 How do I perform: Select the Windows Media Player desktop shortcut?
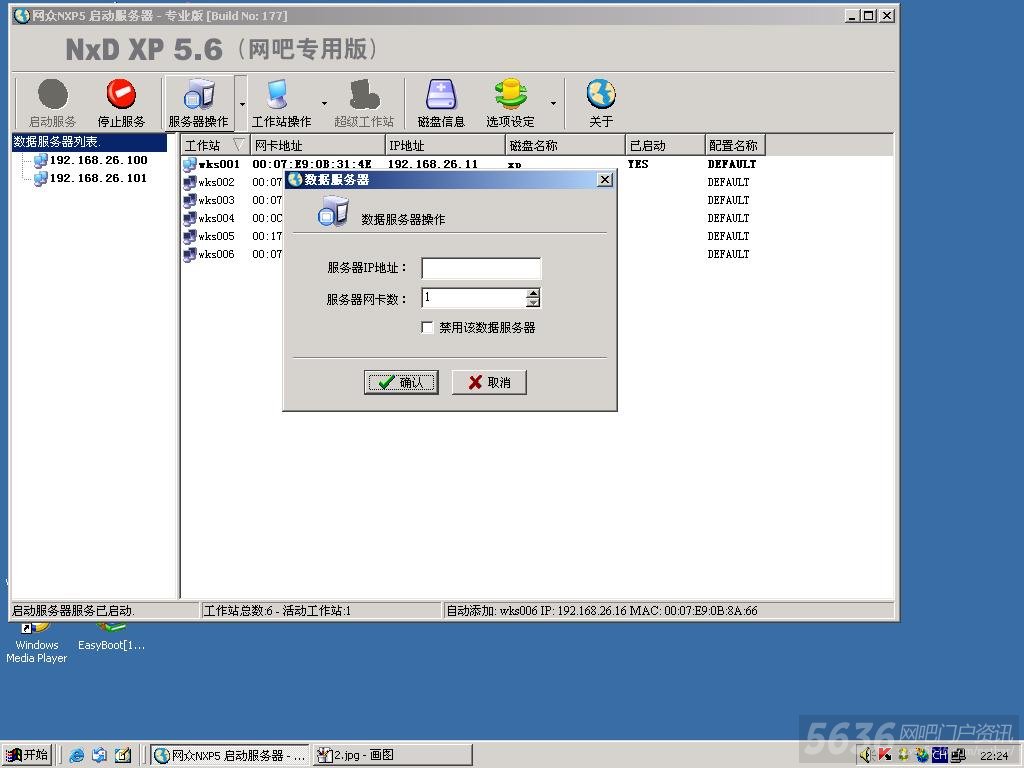(x=37, y=645)
